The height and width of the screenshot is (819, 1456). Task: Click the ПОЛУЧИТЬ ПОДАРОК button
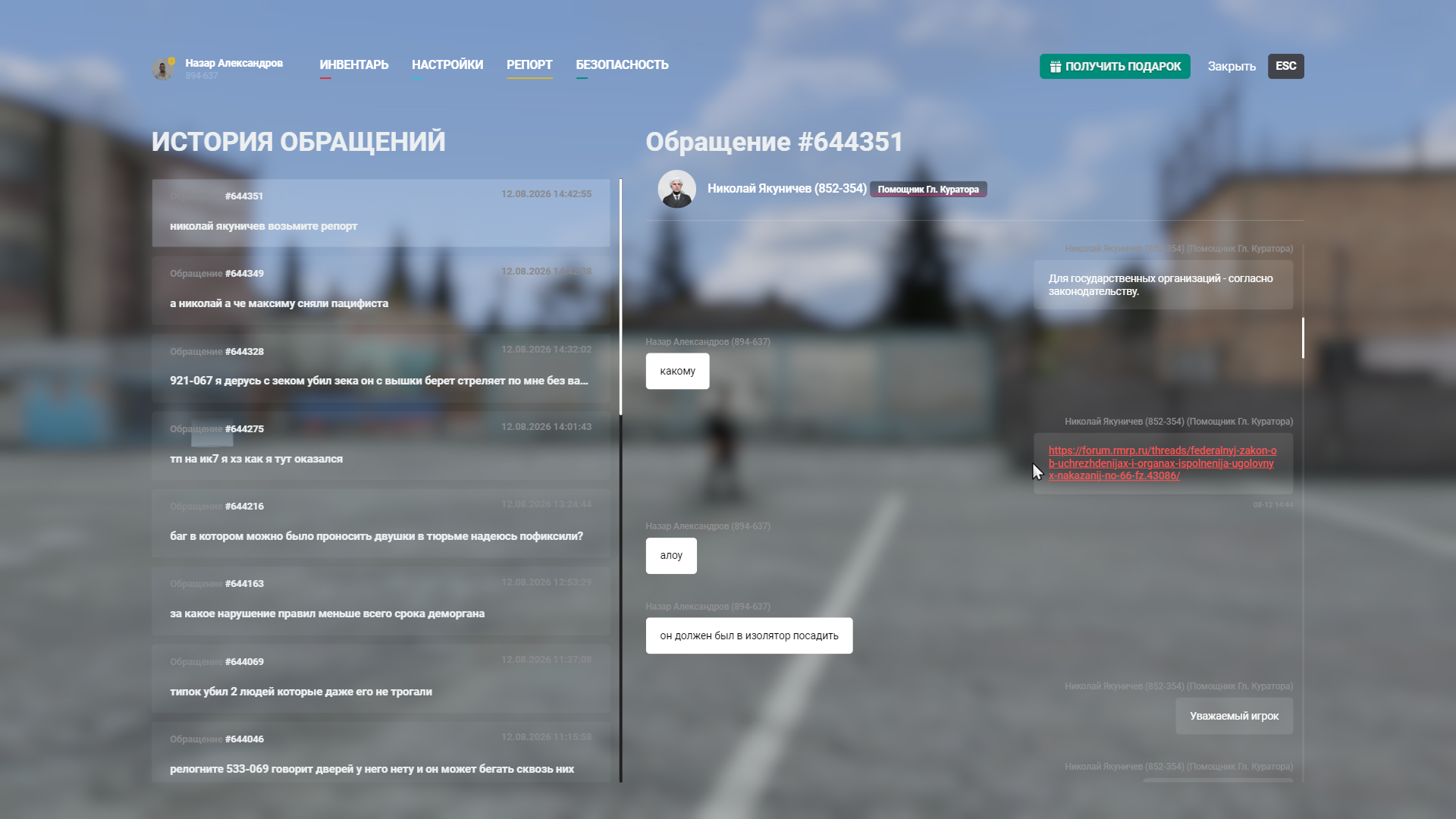[x=1115, y=67]
